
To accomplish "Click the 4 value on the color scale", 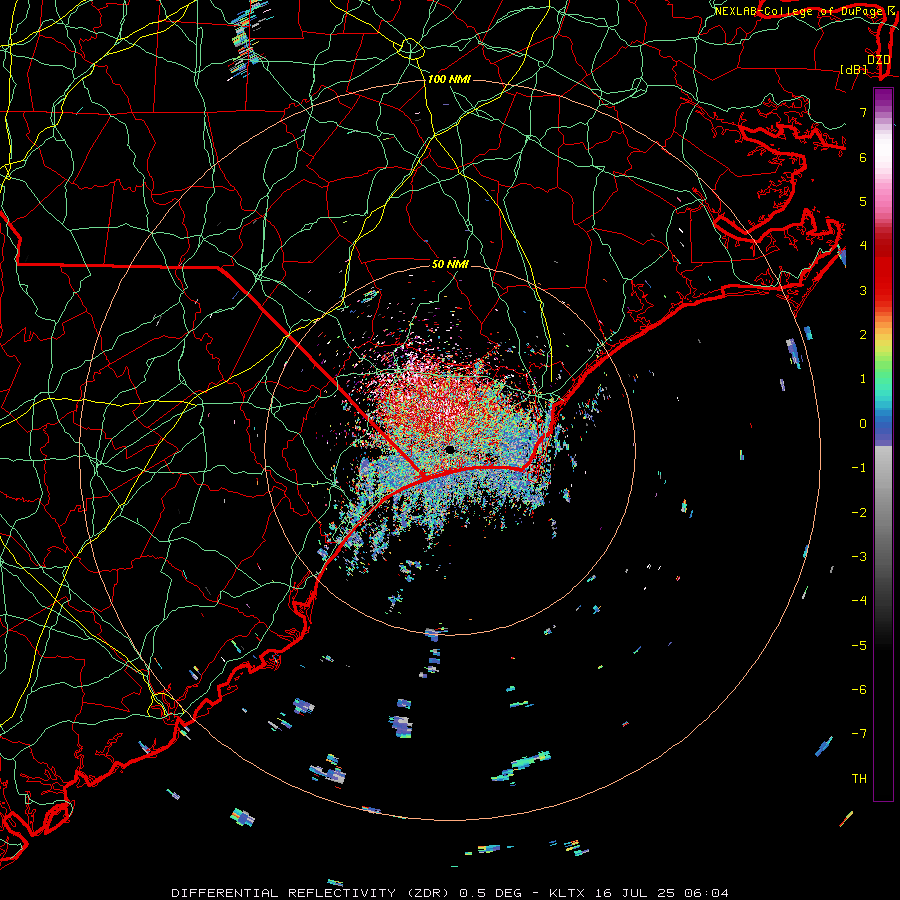I will click(x=863, y=246).
